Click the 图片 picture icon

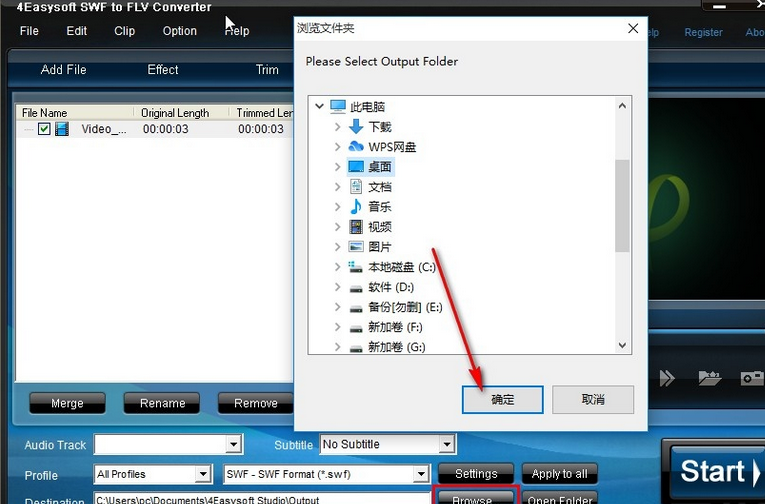pyautogui.click(x=356, y=246)
